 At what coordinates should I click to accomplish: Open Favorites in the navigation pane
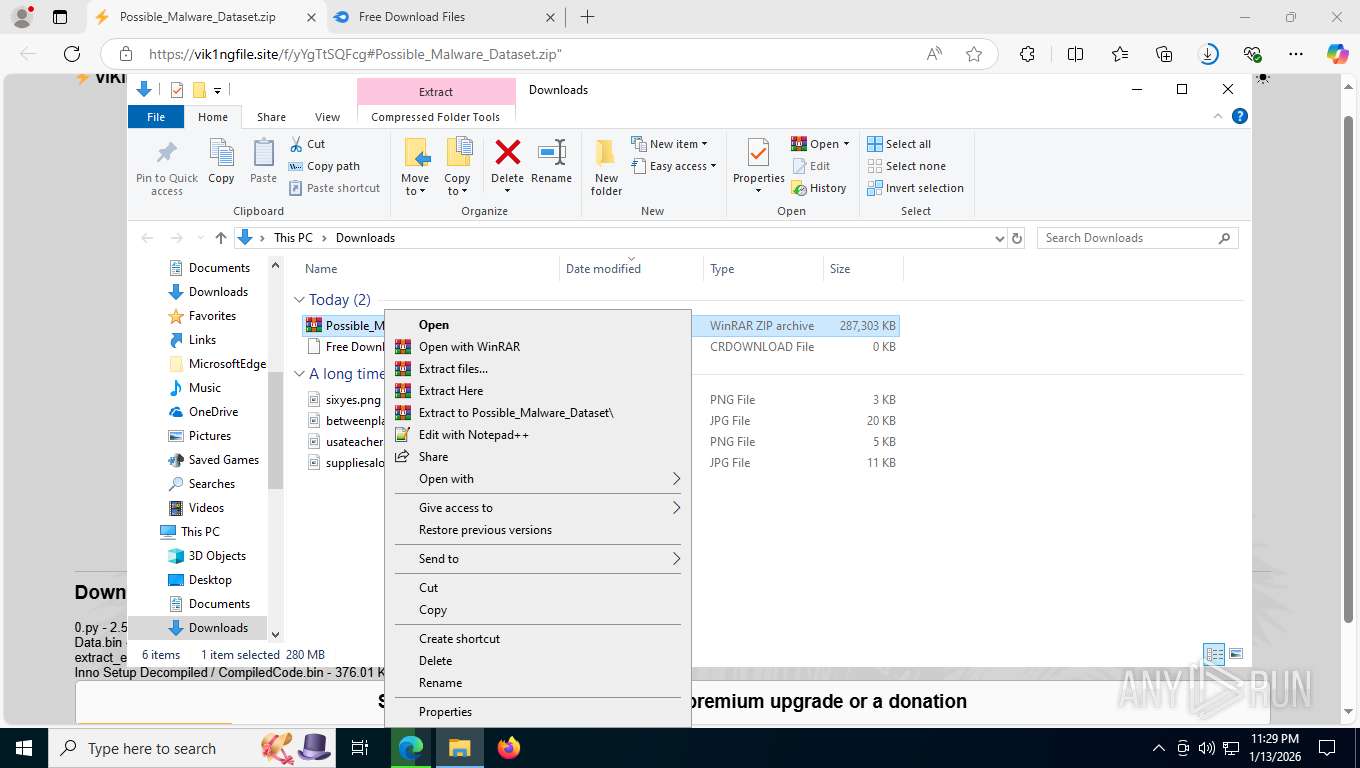click(212, 316)
